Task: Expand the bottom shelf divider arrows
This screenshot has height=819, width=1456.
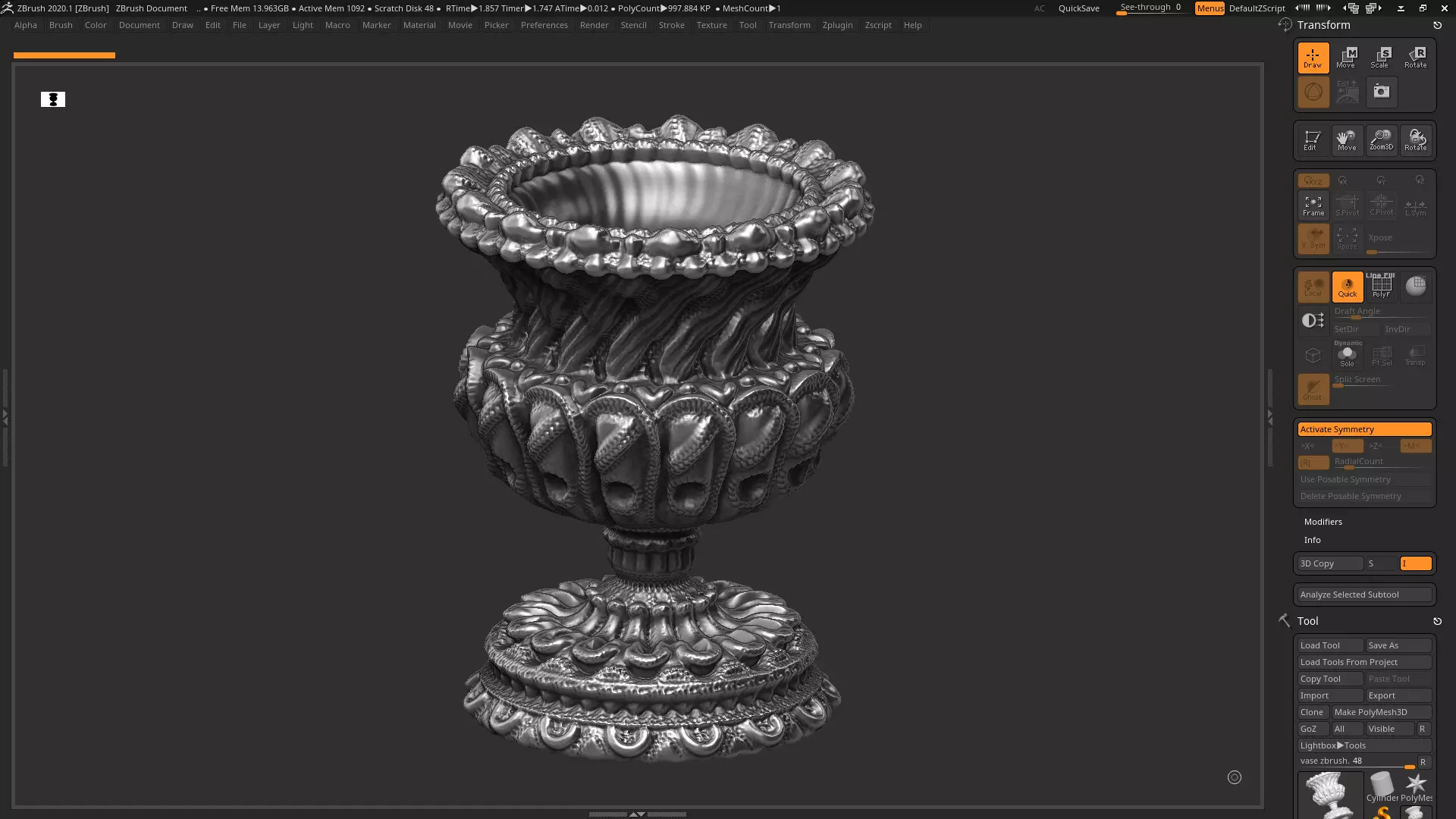Action: [638, 814]
